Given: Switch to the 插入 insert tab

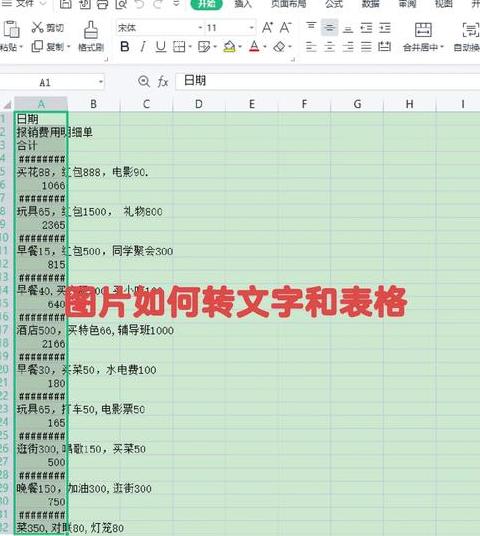Looking at the screenshot, I should tap(243, 4).
